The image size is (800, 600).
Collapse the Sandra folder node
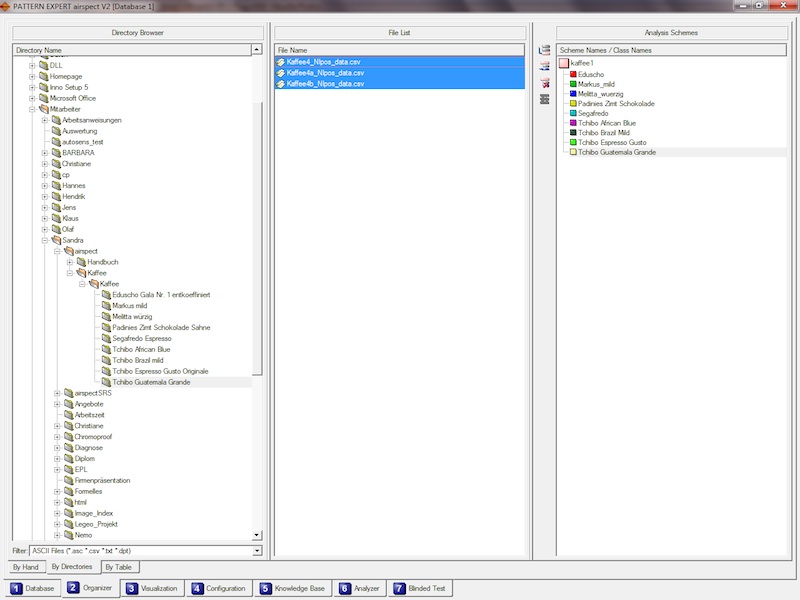[x=45, y=241]
